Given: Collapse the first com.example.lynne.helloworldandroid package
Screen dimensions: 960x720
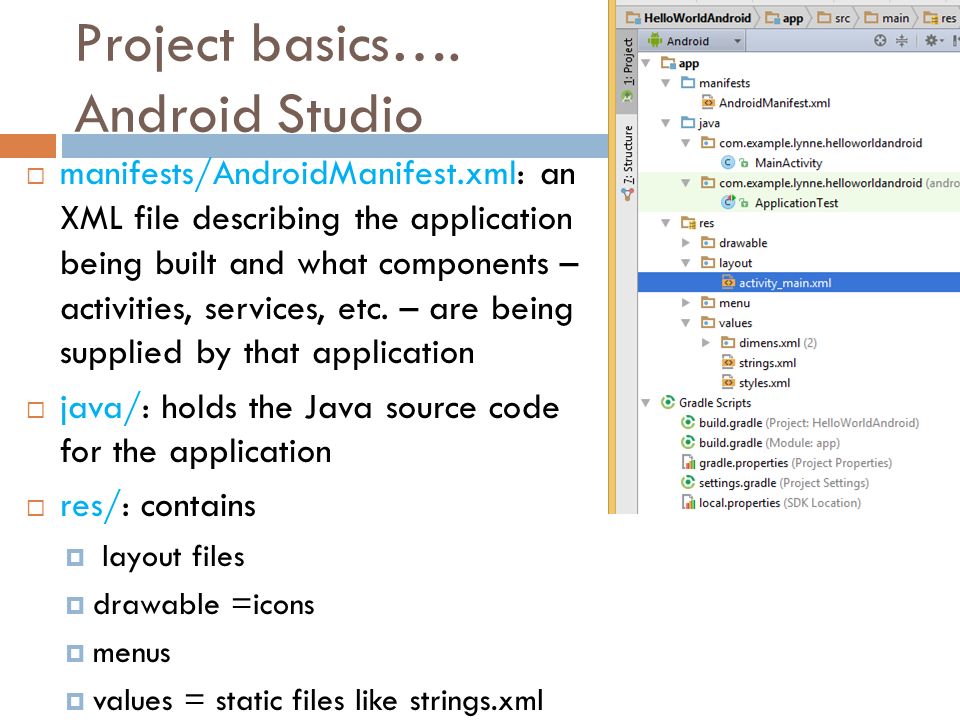Looking at the screenshot, I should [x=686, y=143].
